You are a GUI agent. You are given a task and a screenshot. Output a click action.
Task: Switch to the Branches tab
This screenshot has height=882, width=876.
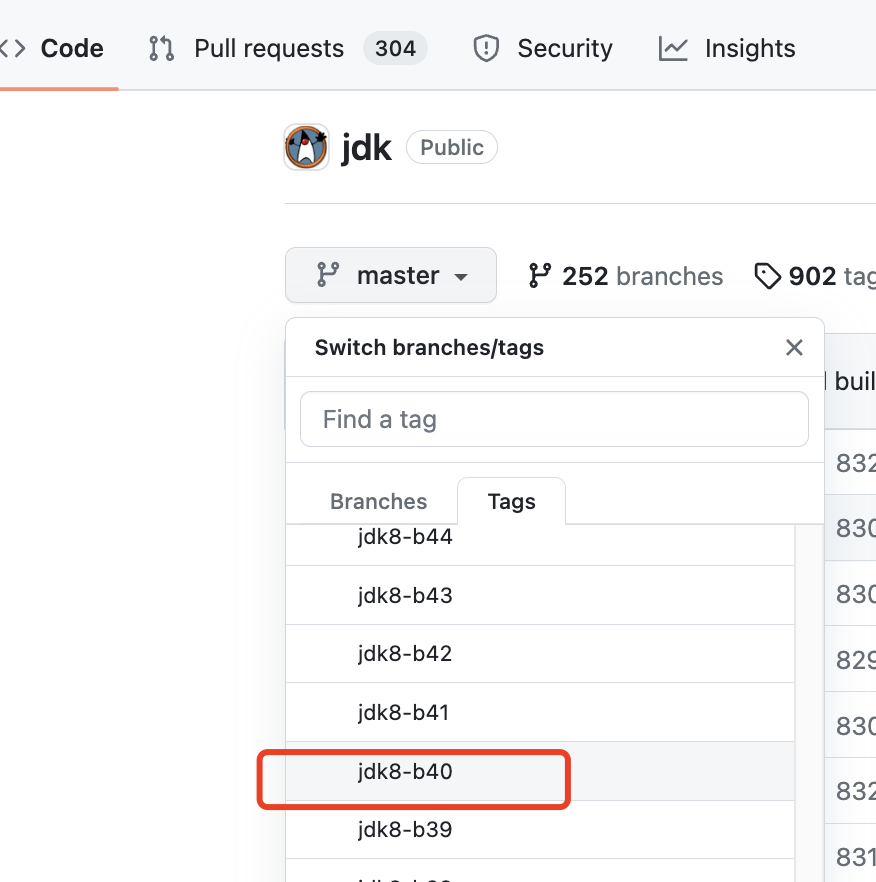coord(378,501)
